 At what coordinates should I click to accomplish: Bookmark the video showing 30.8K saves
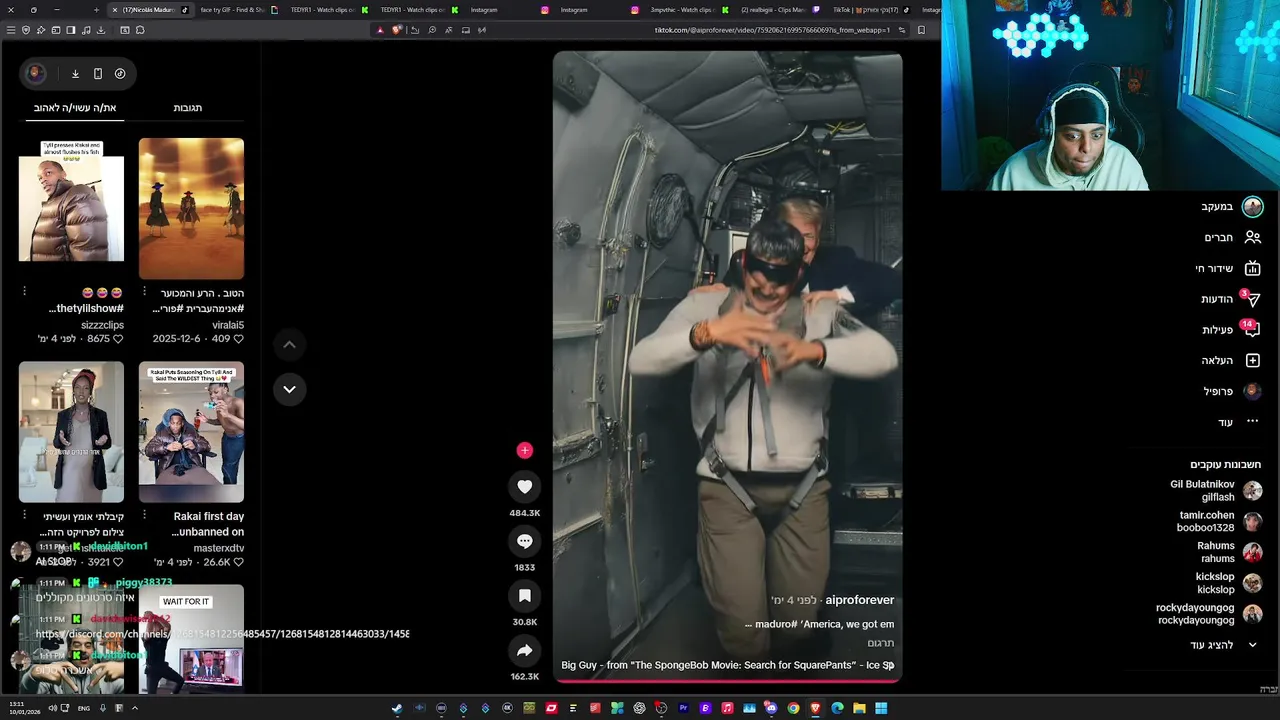pos(524,596)
